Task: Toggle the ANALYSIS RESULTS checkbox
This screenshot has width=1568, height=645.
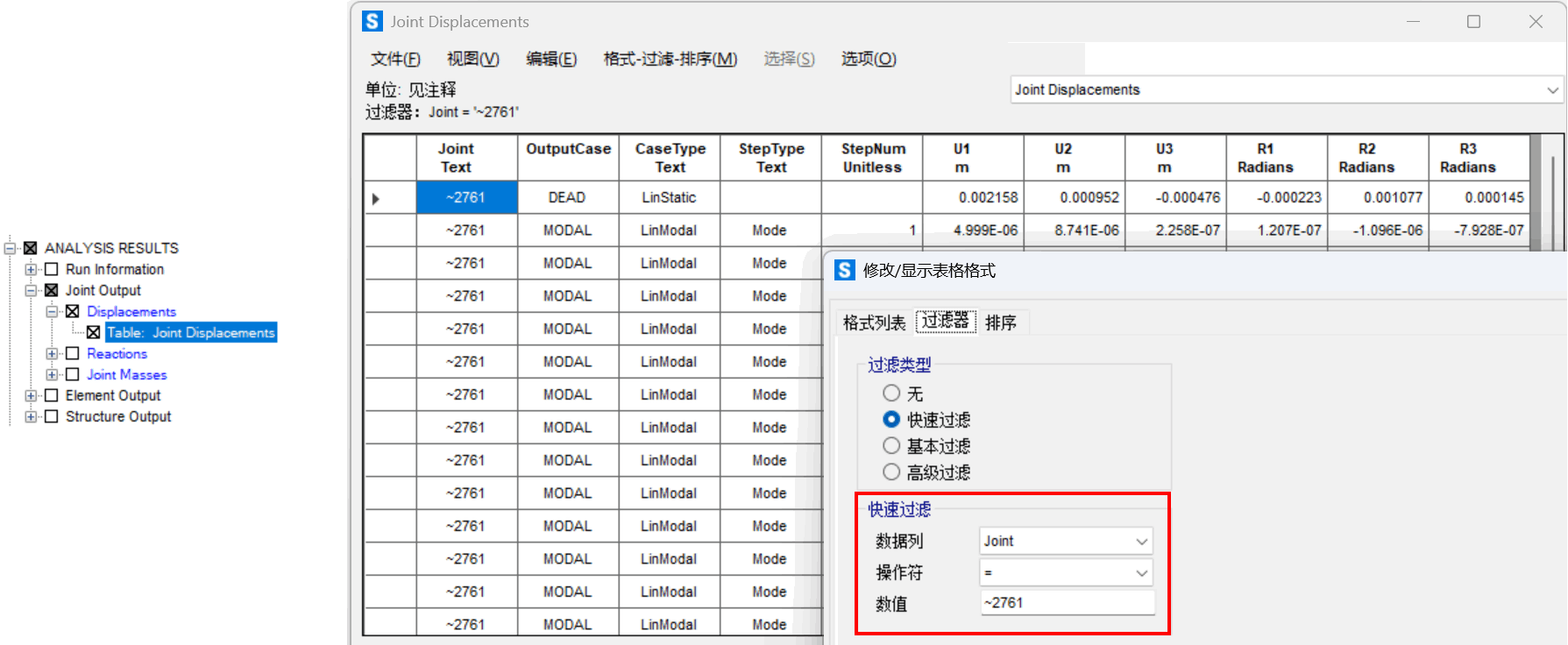Action: pos(31,248)
